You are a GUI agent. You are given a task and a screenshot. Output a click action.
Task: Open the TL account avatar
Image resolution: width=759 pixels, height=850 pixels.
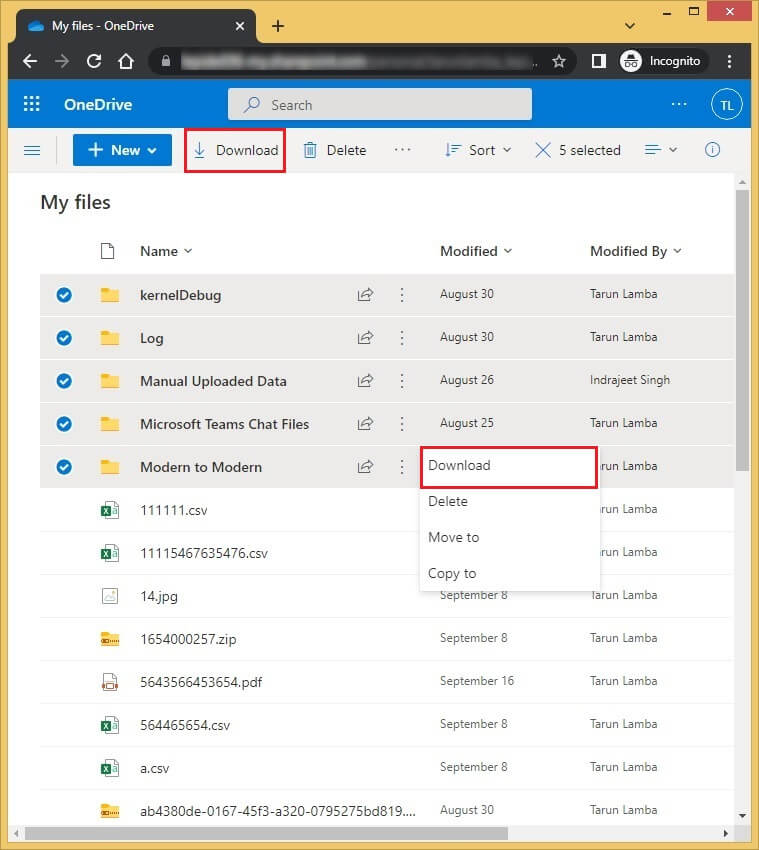(x=726, y=105)
